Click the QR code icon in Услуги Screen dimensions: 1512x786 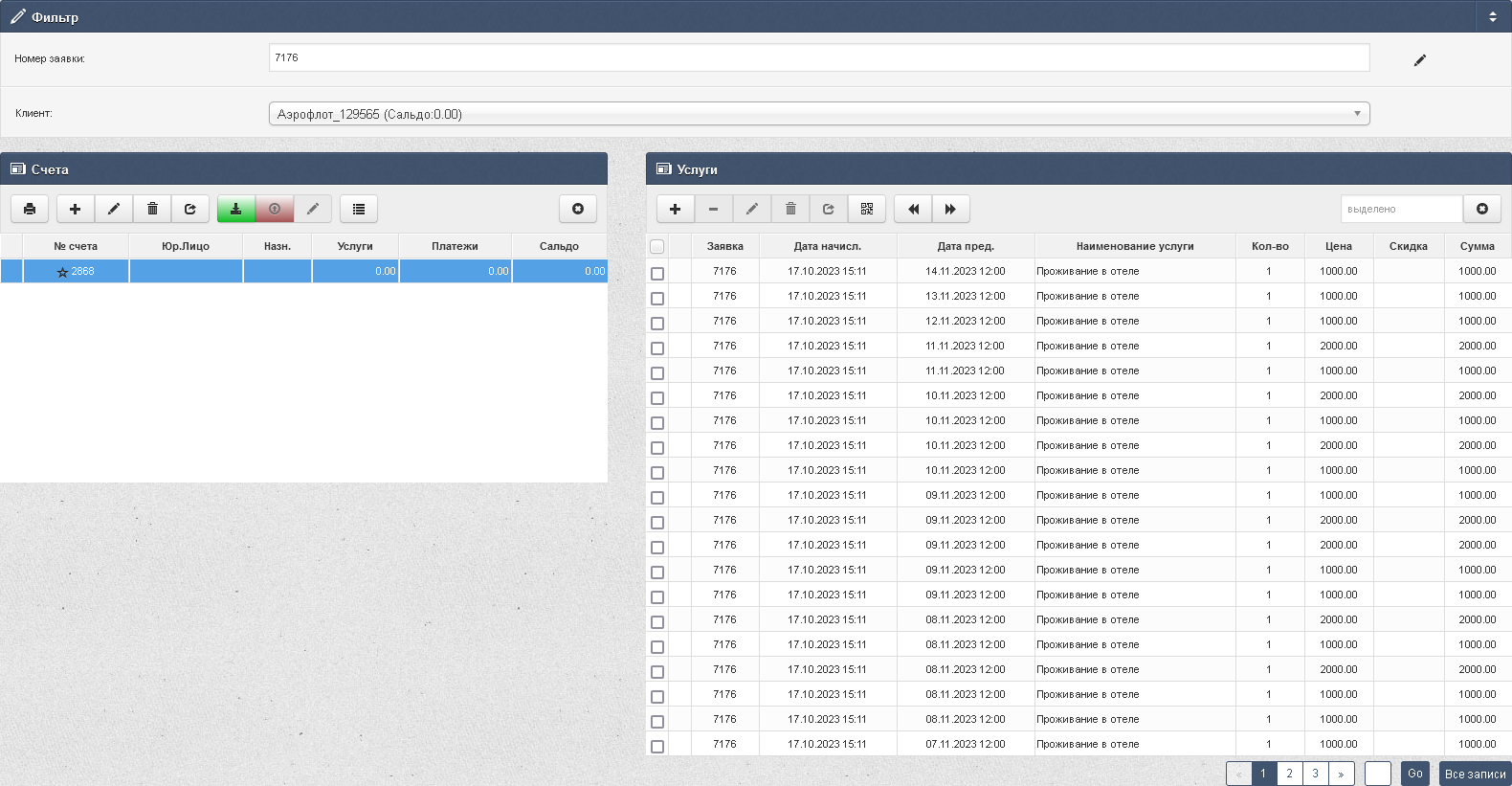[x=867, y=209]
